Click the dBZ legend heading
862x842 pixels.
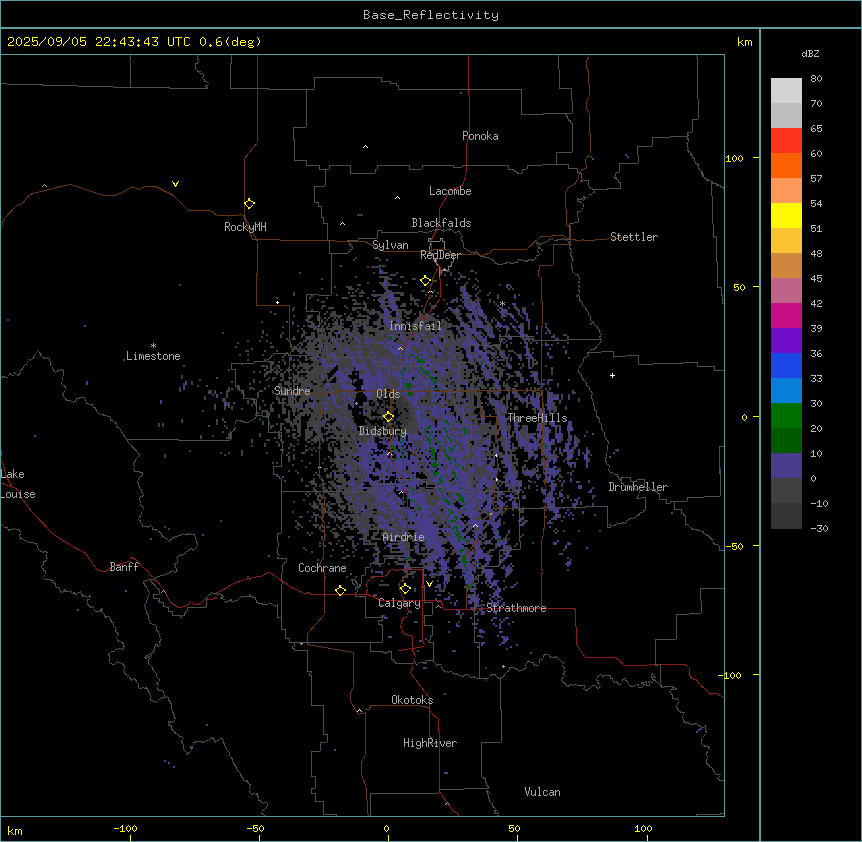(810, 53)
